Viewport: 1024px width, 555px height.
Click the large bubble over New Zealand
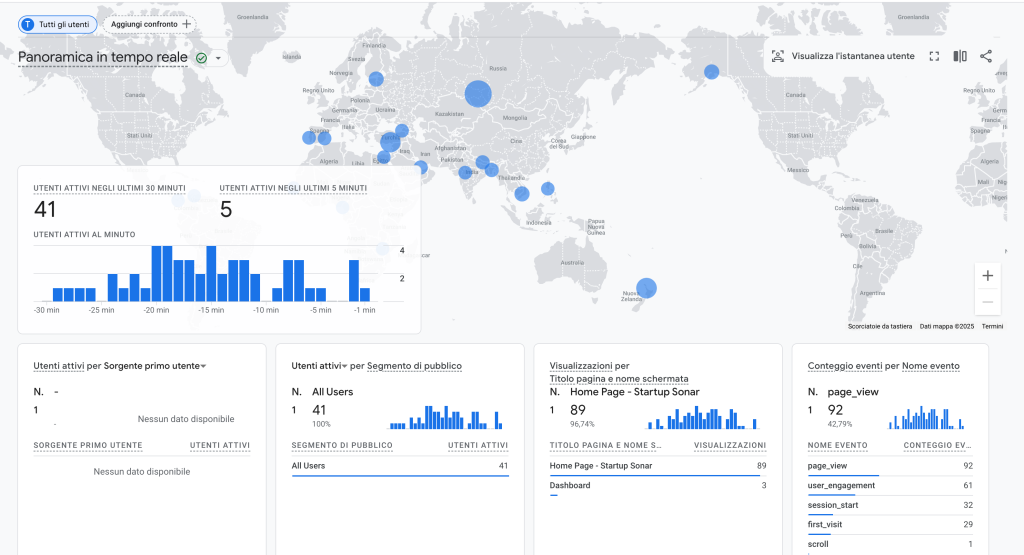coord(647,288)
